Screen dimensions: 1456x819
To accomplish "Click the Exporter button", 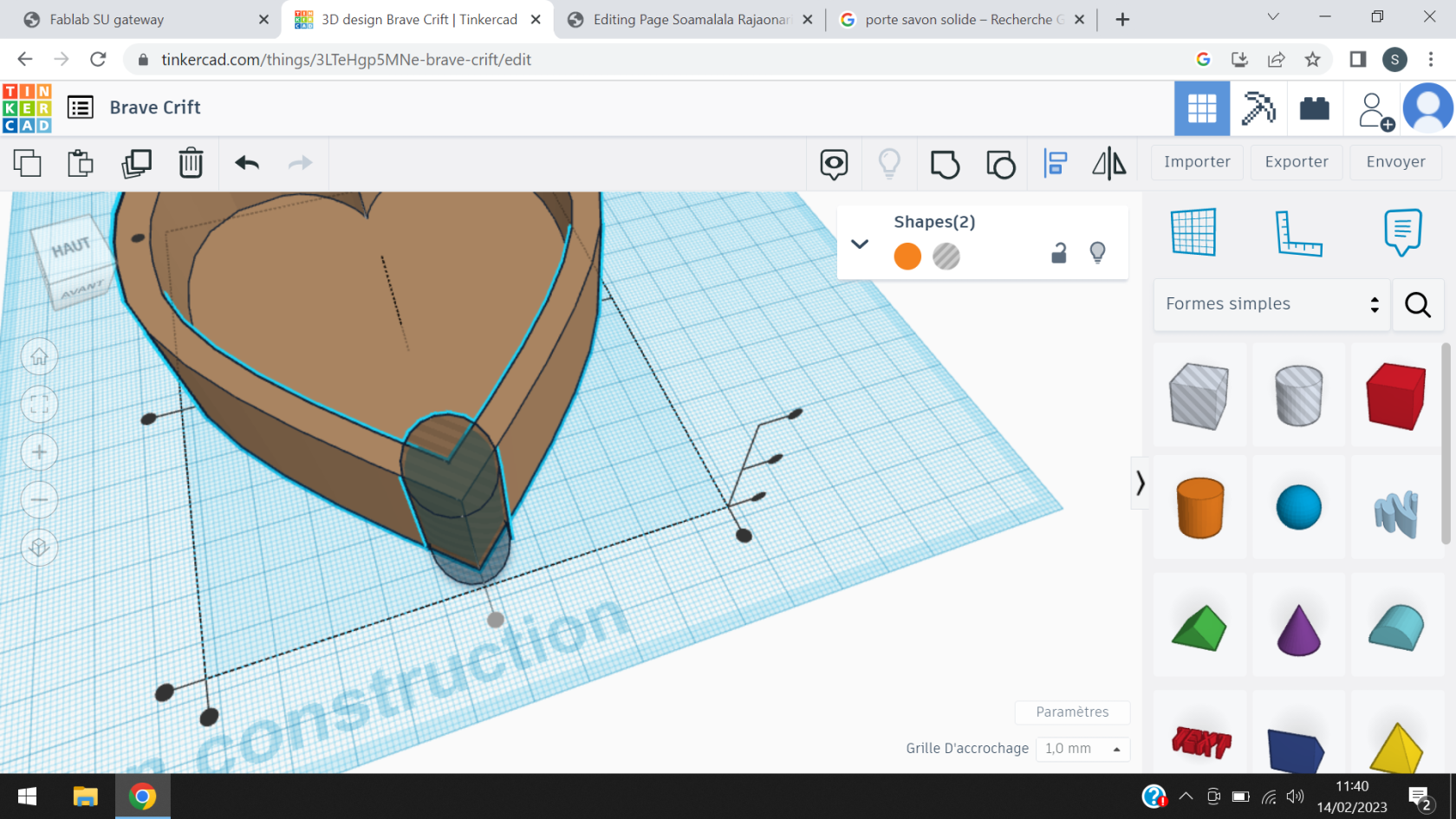I will 1297,162.
